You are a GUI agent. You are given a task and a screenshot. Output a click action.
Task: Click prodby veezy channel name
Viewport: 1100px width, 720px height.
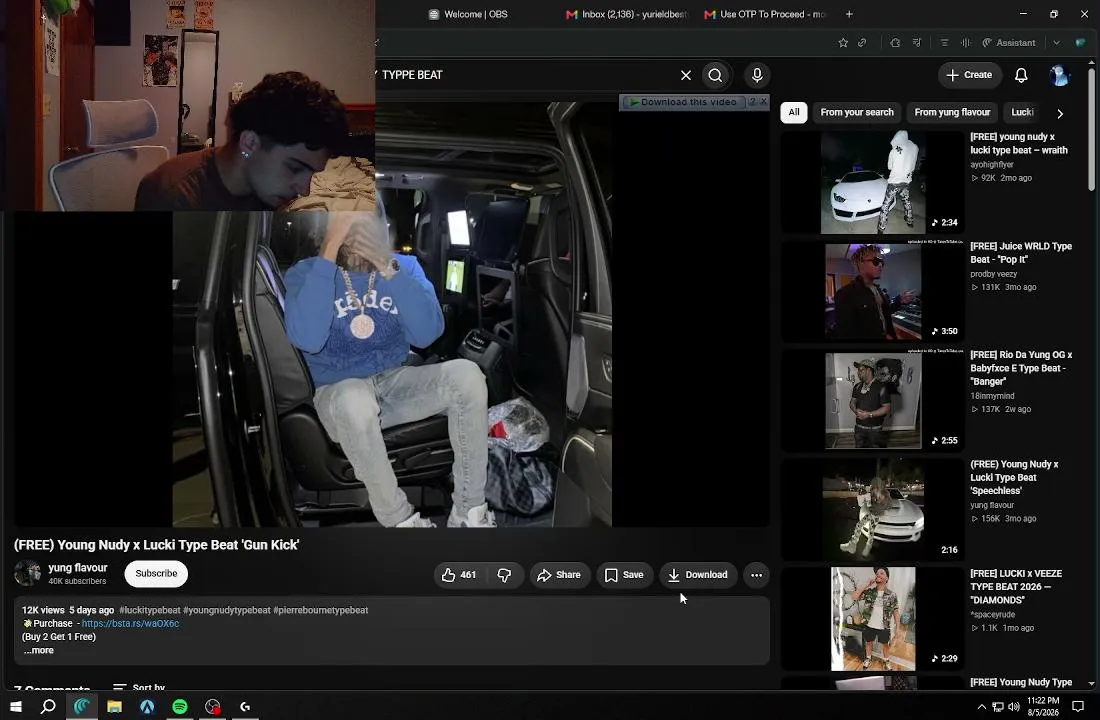[x=993, y=274]
